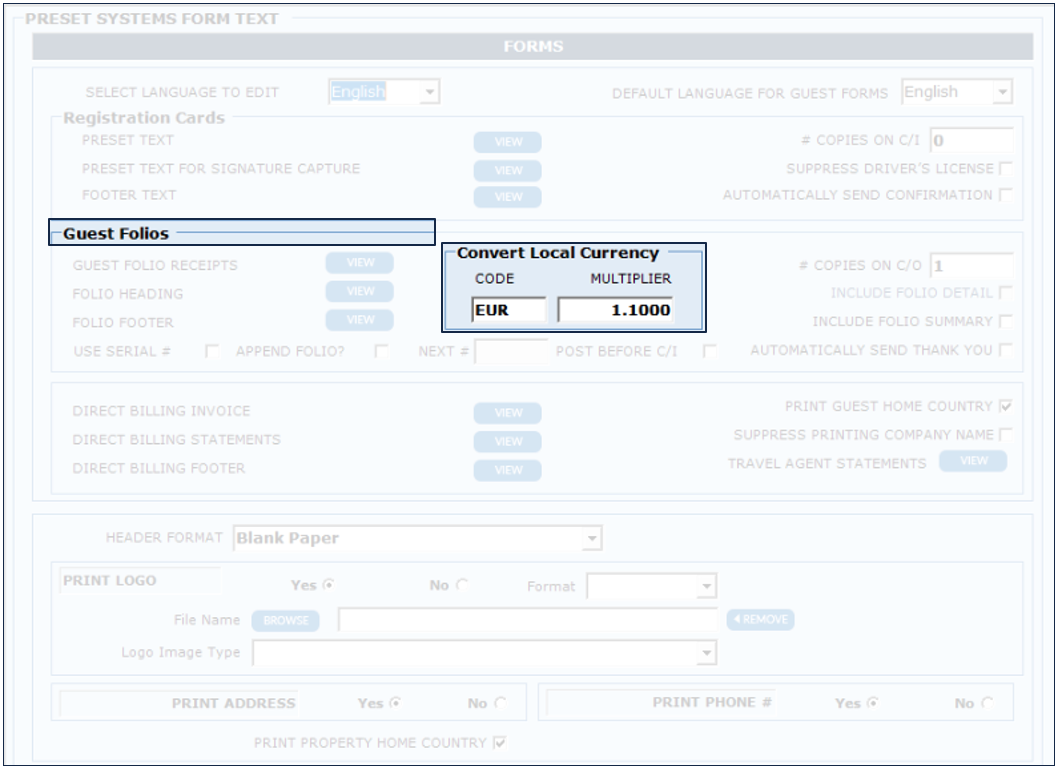Click BROWSE button for logo file name

coord(285,621)
